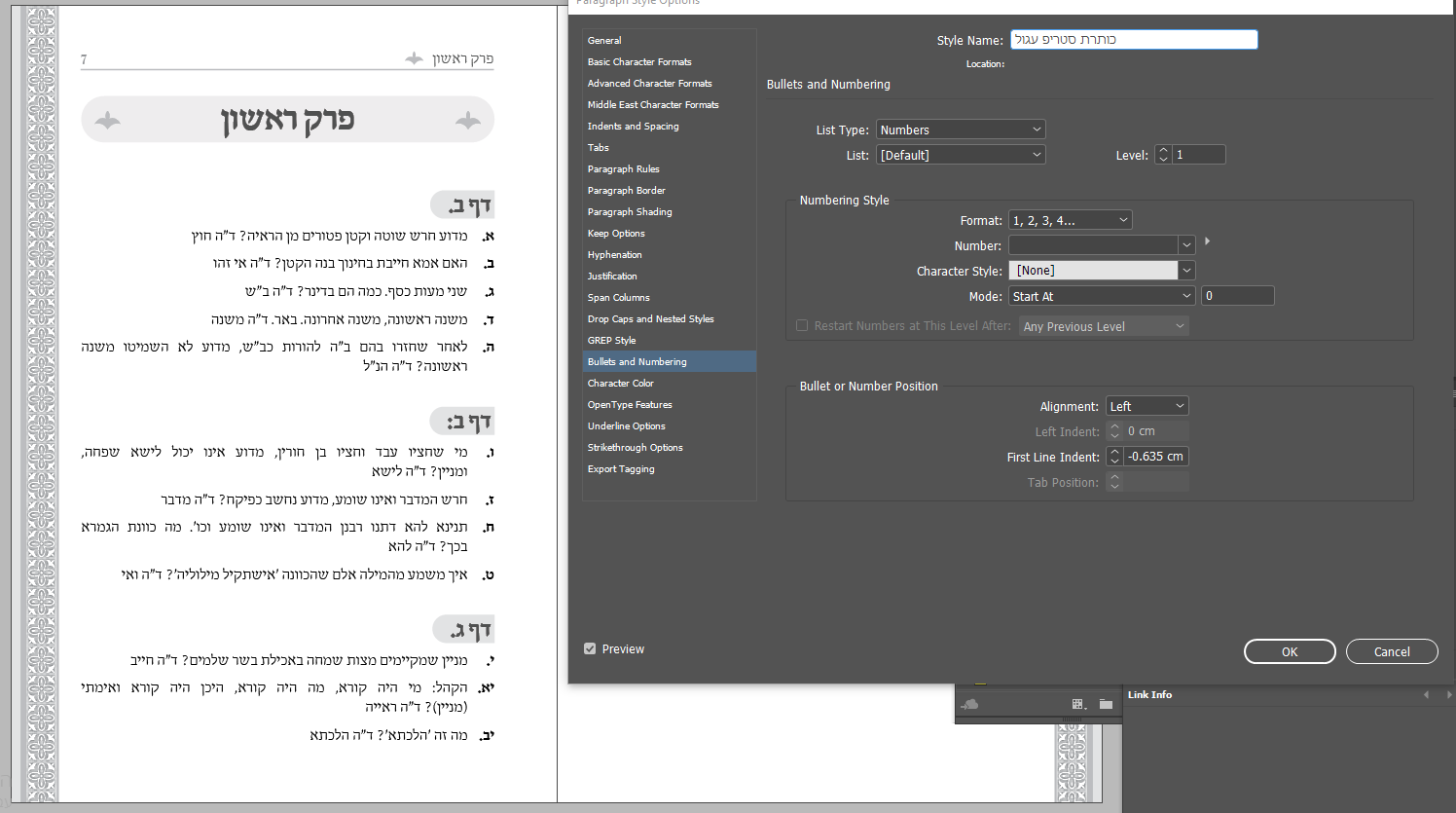Screen dimensions: 1456x813
Task: Click the Character Style [None] field
Action: point(1093,271)
